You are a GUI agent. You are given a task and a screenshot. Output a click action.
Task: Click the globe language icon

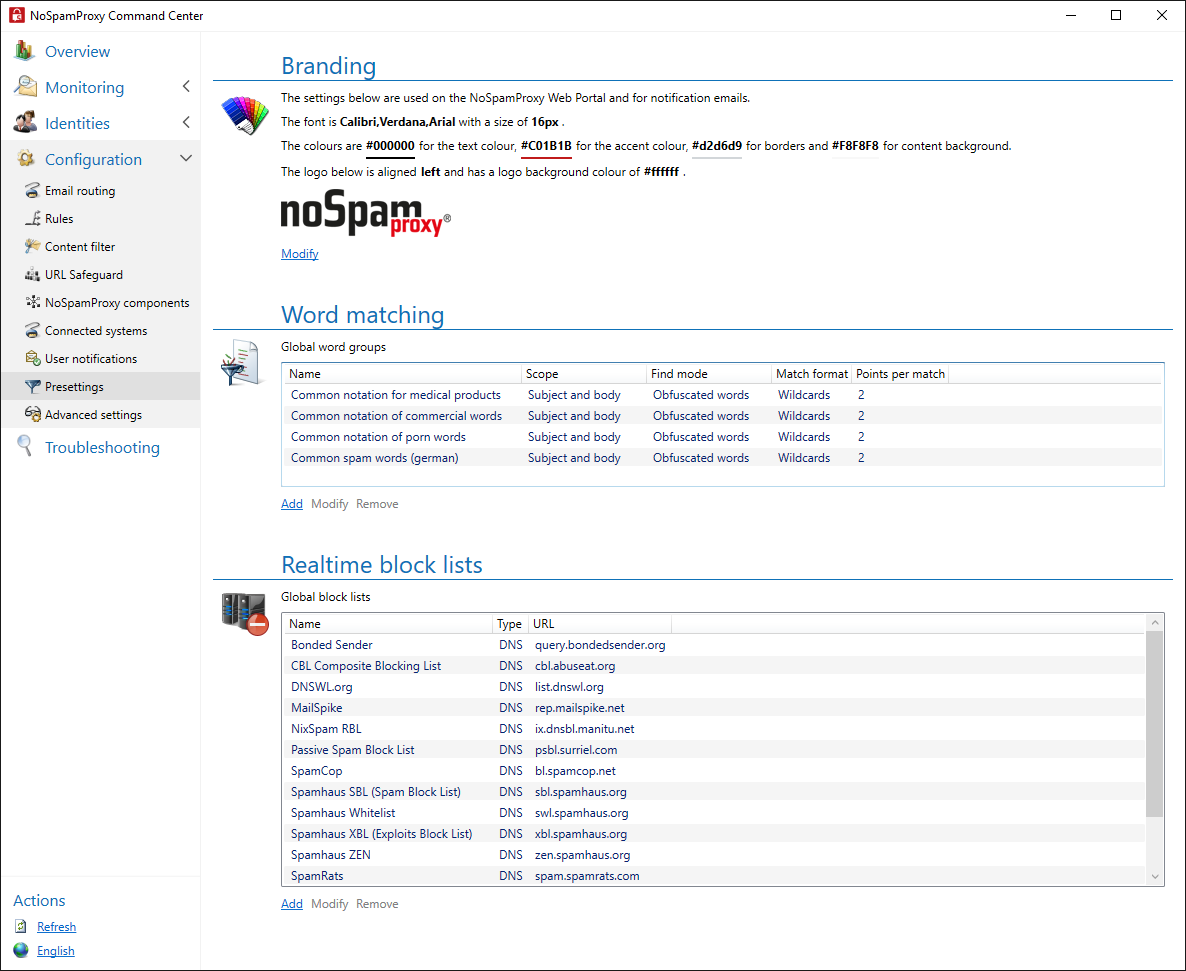21,951
